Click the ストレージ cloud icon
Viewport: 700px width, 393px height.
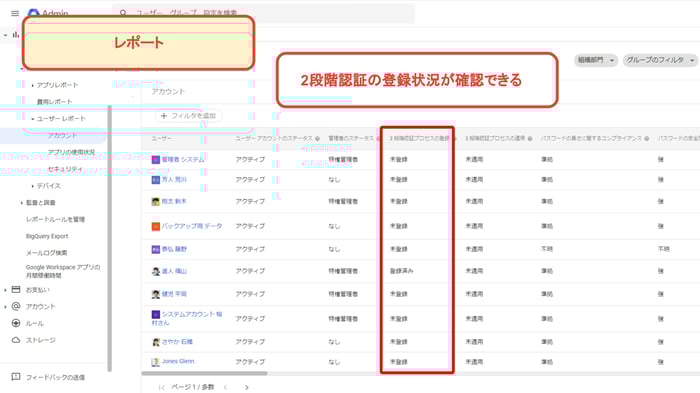pyautogui.click(x=16, y=340)
